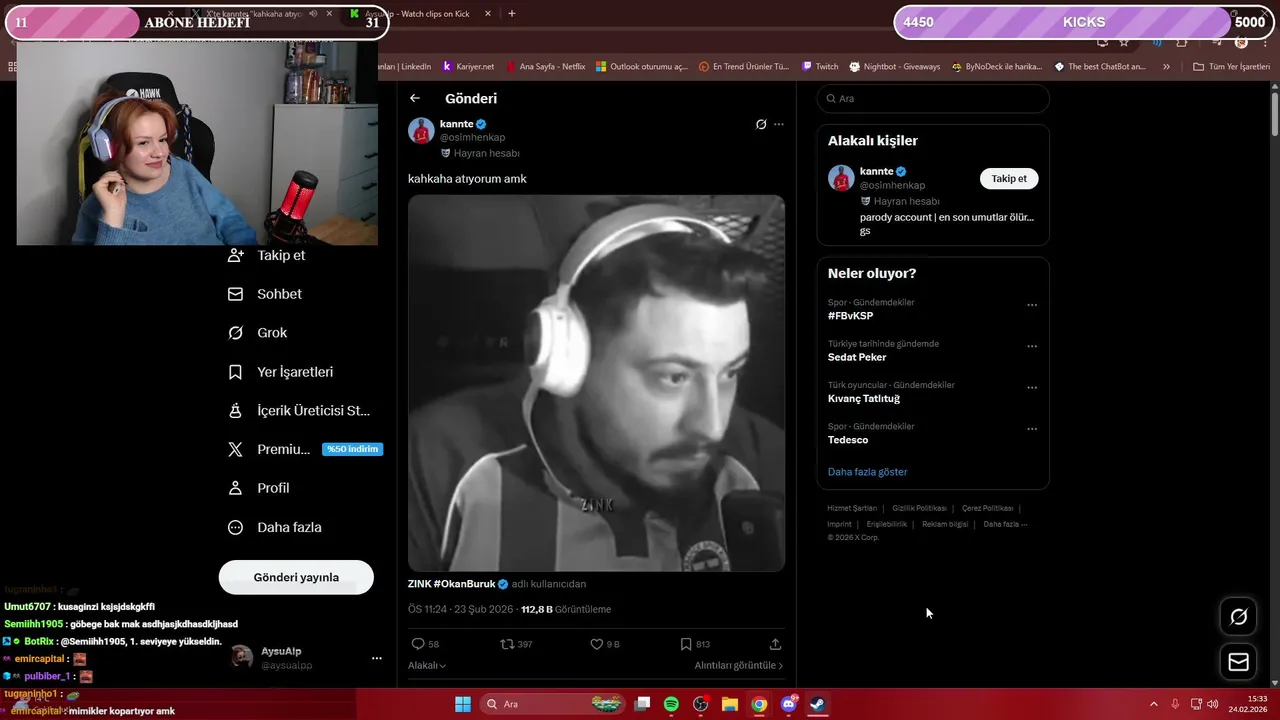
Task: Click the Ara search field on X
Action: tap(933, 98)
